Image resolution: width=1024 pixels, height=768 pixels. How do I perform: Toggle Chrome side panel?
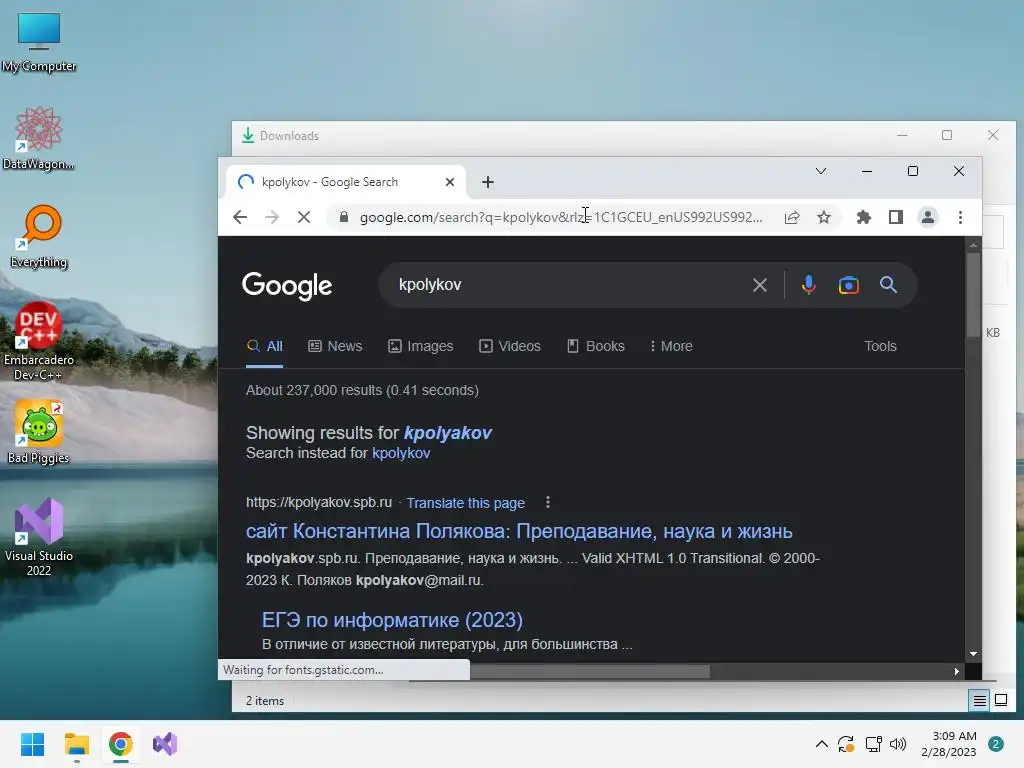895,217
